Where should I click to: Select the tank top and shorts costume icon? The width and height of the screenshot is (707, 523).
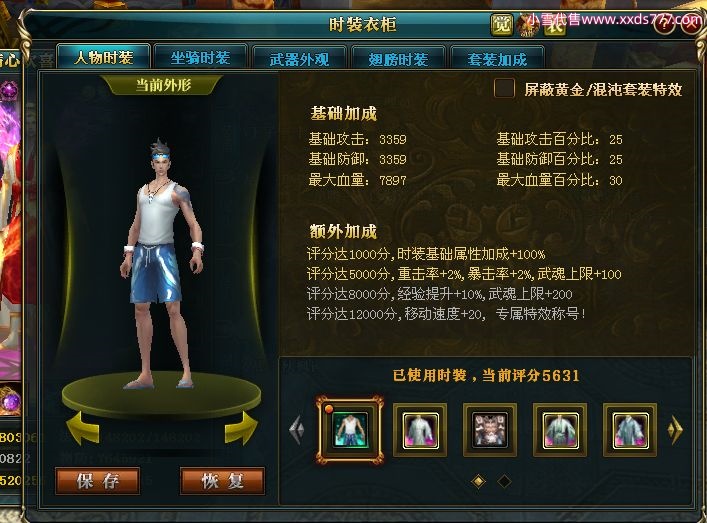pos(350,430)
